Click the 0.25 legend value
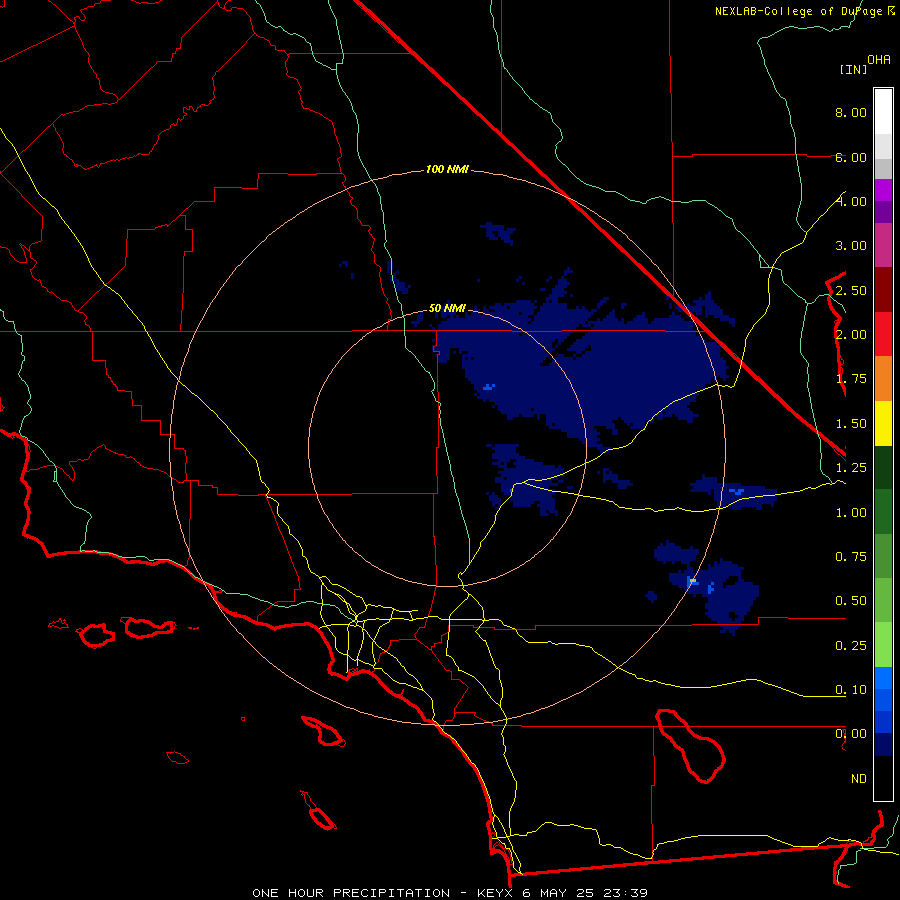 click(x=851, y=646)
